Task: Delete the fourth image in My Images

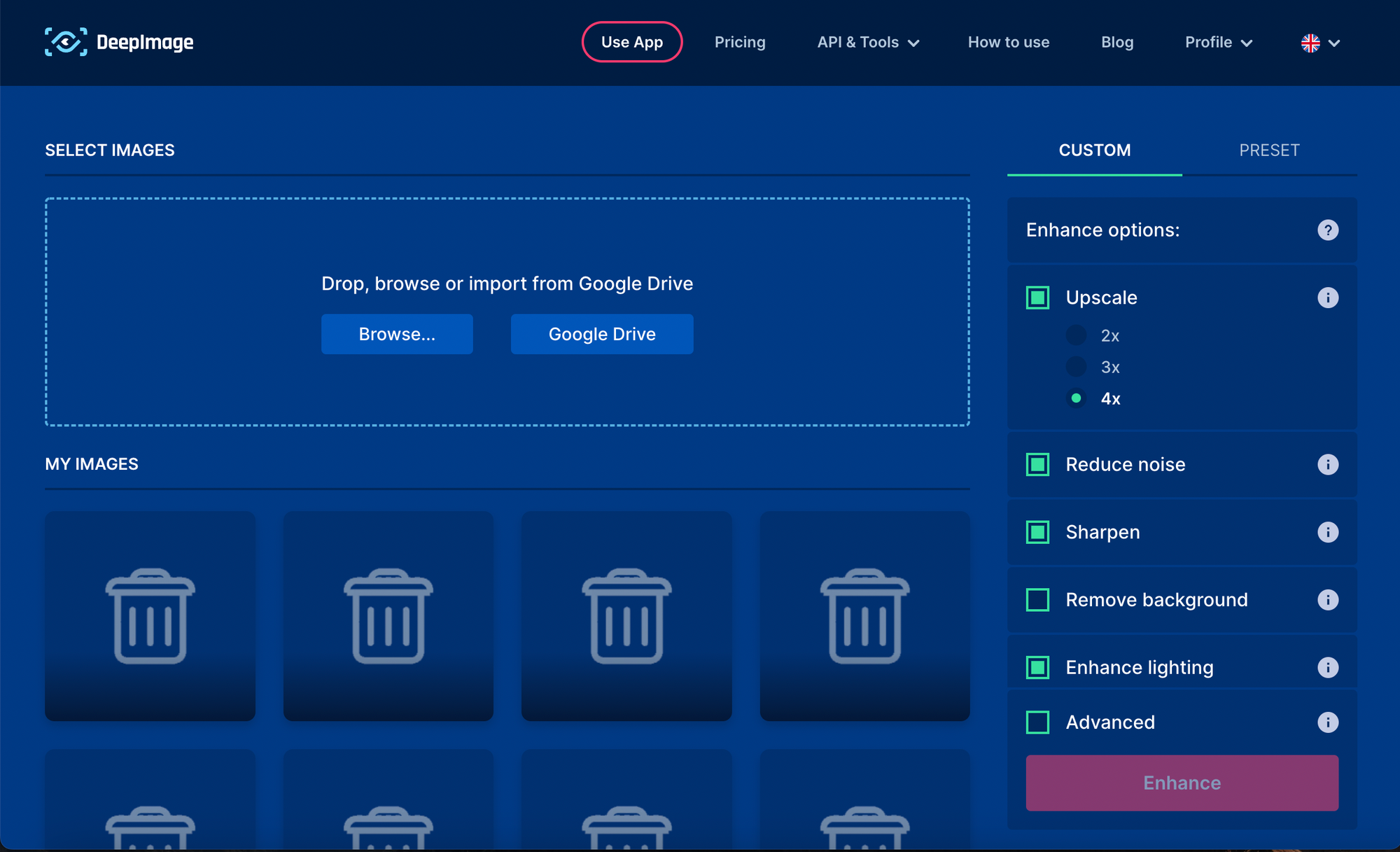Action: [x=865, y=616]
